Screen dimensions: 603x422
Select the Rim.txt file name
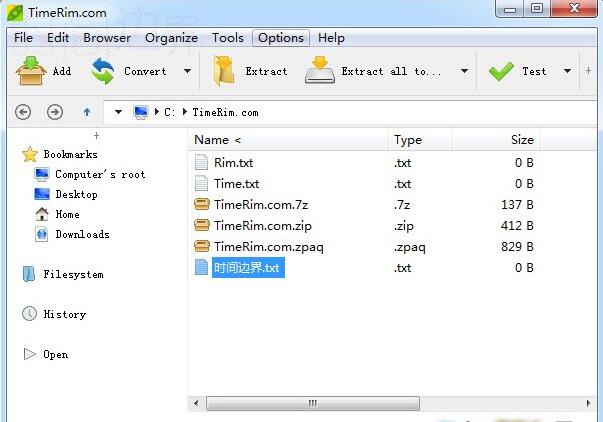pyautogui.click(x=233, y=163)
